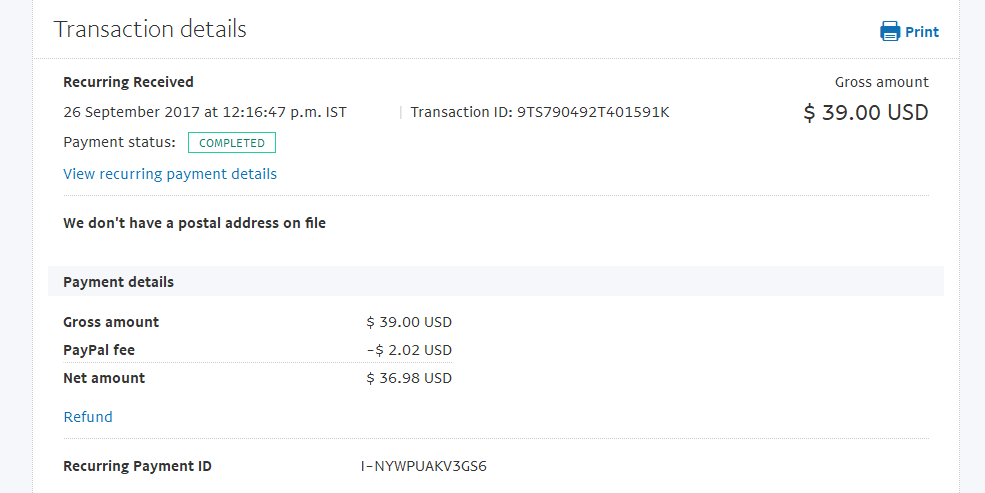Click the PayPal fee amount -$ 2.02 USD
The height and width of the screenshot is (493, 985).
point(409,350)
